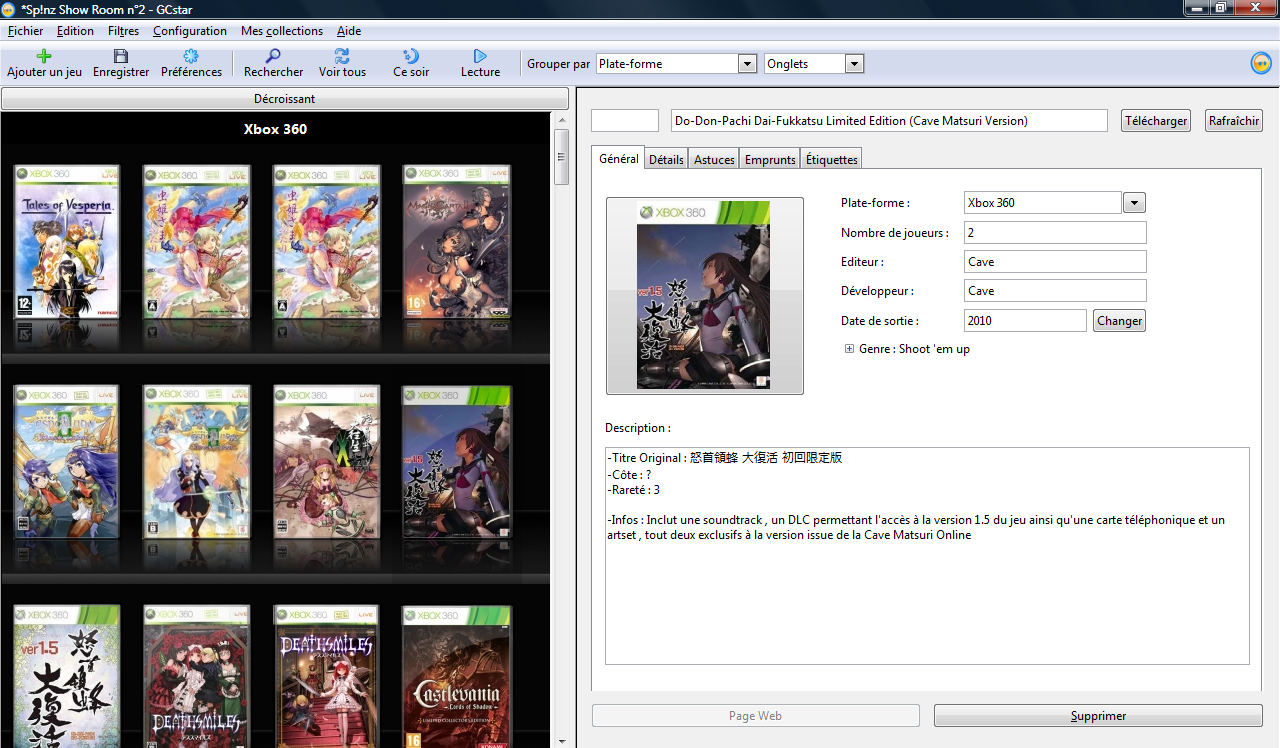Select the ver1.5 white kanji cover
The image size is (1280, 748).
click(x=67, y=676)
